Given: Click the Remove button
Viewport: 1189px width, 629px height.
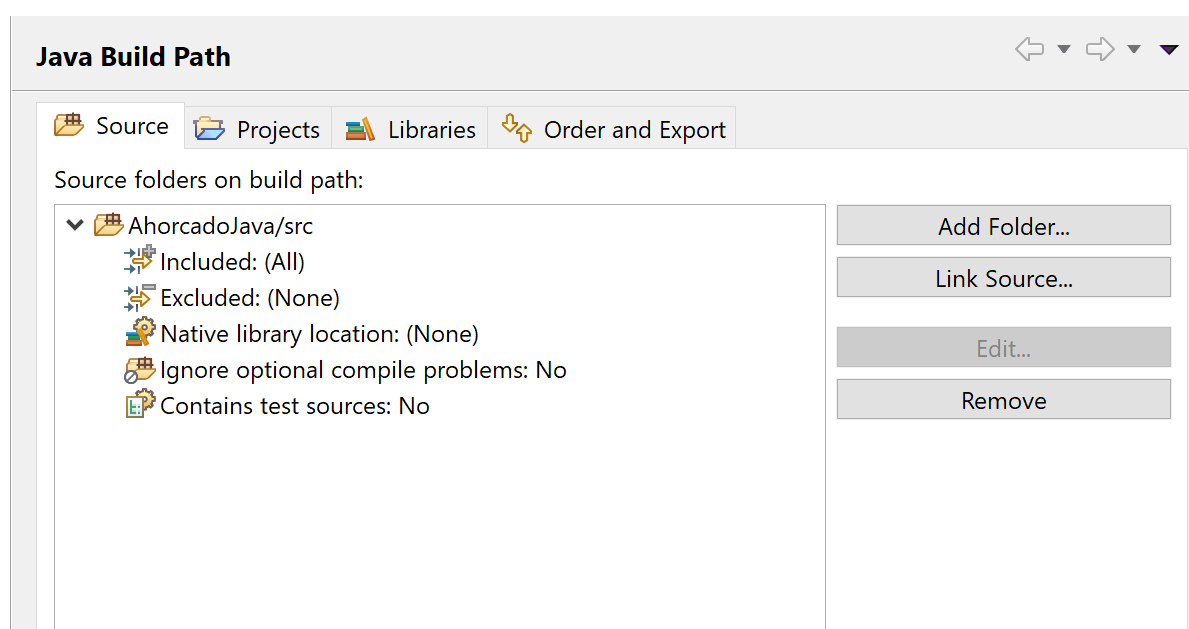Looking at the screenshot, I should click(x=1003, y=400).
